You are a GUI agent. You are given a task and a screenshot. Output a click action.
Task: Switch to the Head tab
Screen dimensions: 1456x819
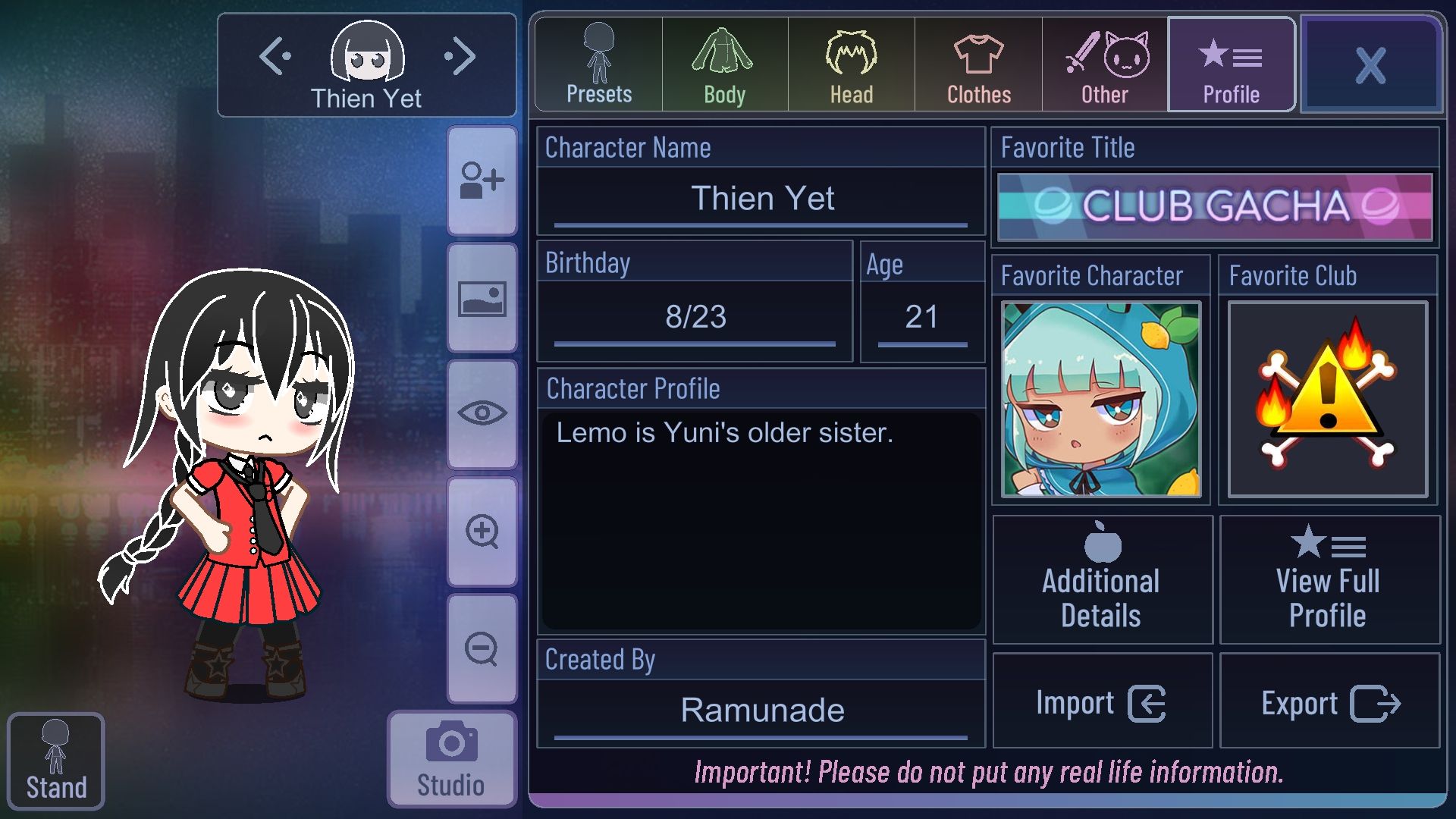852,64
